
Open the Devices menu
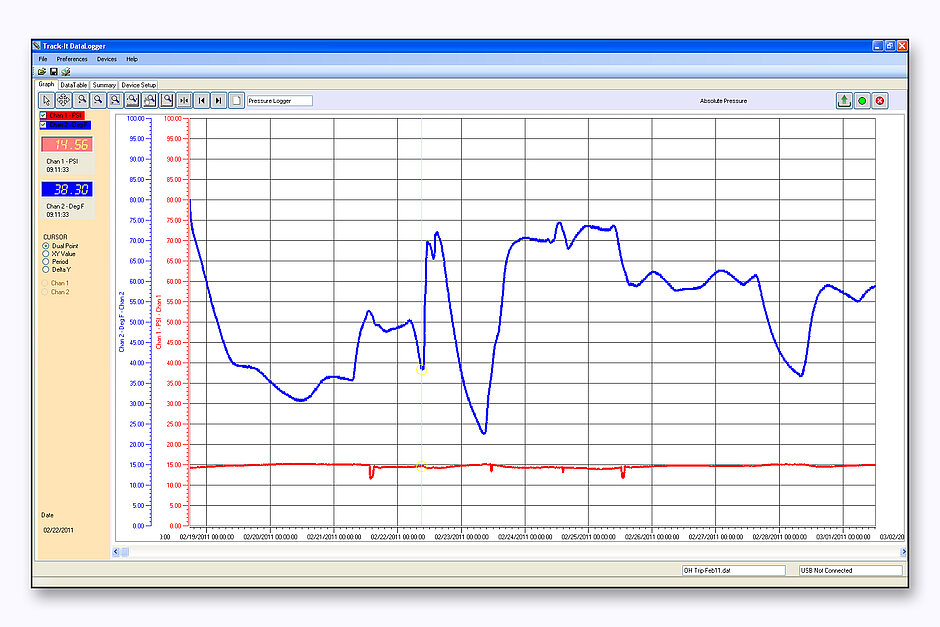coord(106,59)
